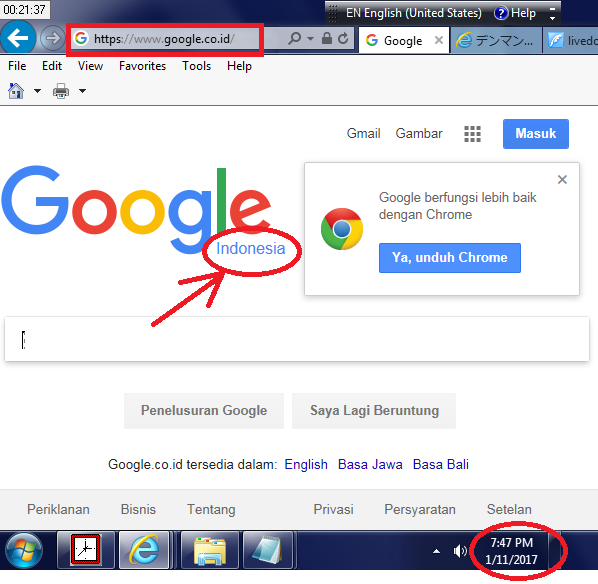The width and height of the screenshot is (598, 584).
Task: Click the Print icon in command bar
Action: [x=61, y=91]
